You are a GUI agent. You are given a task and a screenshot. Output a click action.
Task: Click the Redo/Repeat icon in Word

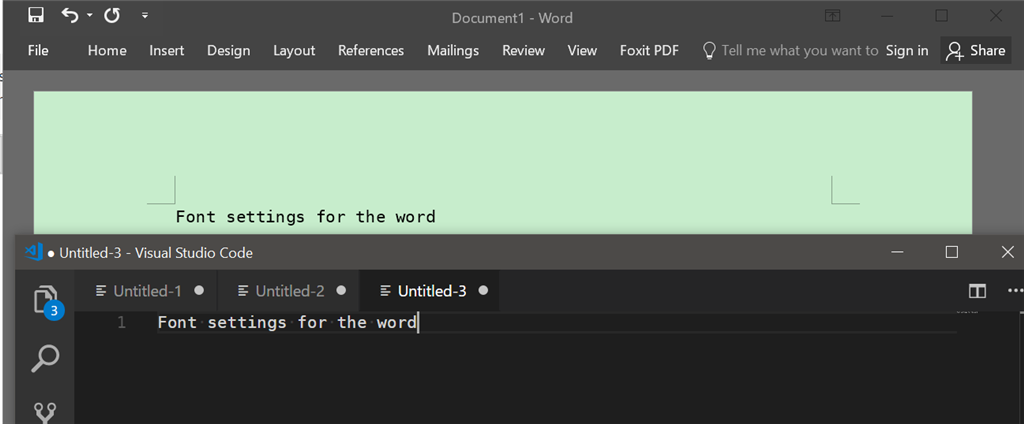pyautogui.click(x=112, y=15)
